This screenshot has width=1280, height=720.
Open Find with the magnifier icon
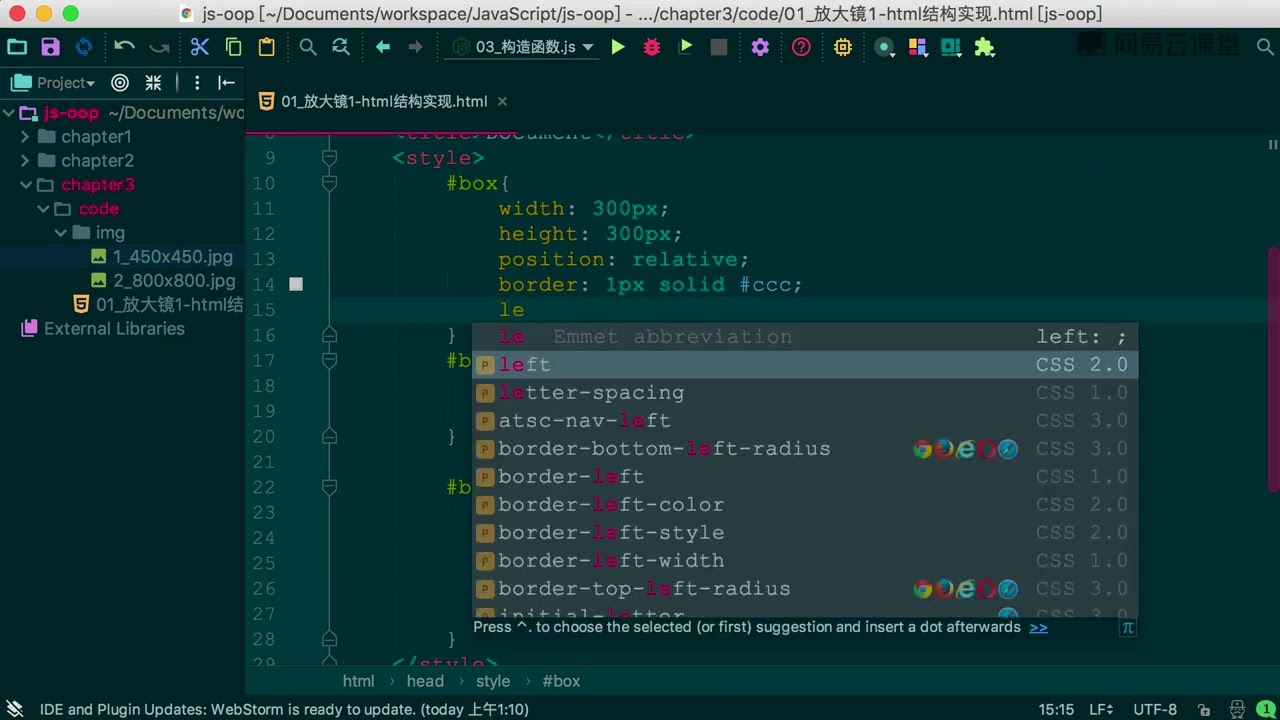point(308,47)
